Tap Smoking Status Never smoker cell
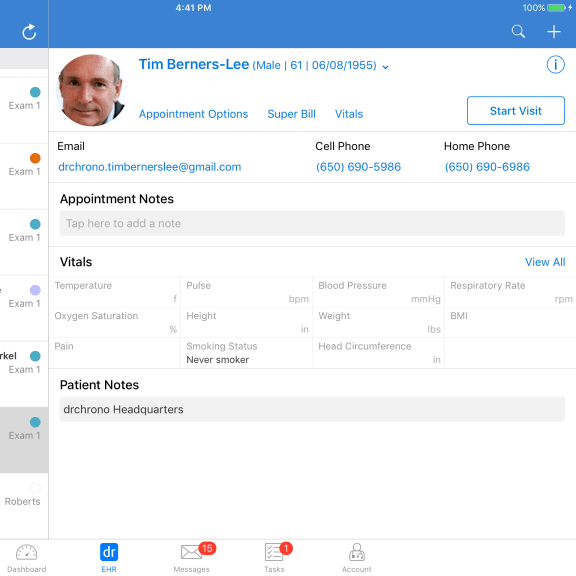Screen dimensions: 576x576 [246, 353]
